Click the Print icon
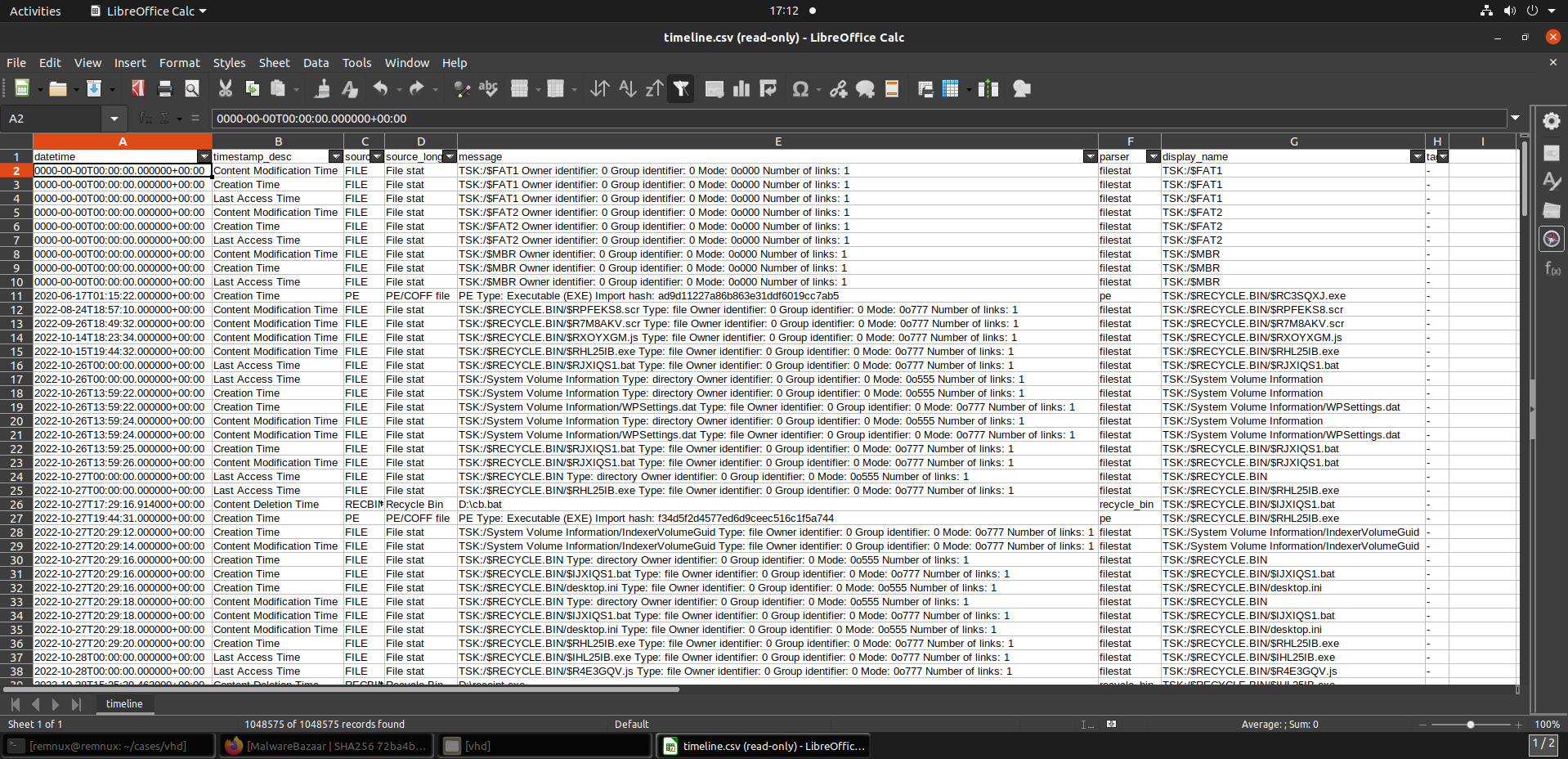The height and width of the screenshot is (759, 1568). click(165, 89)
